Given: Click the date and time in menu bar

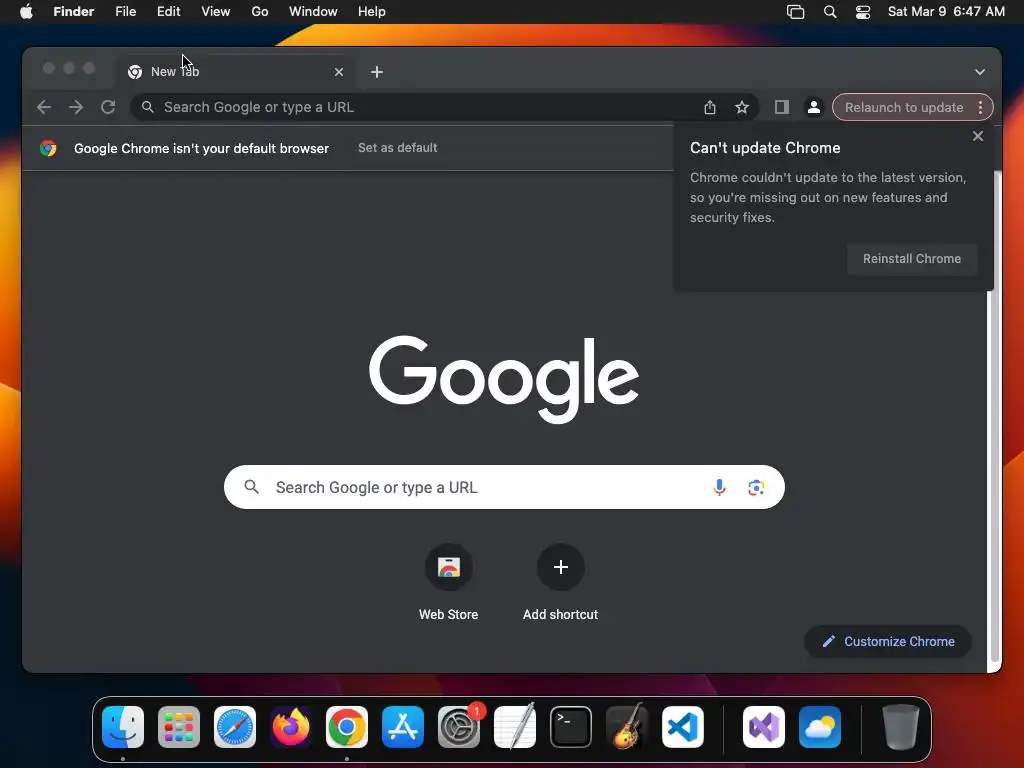Looking at the screenshot, I should point(946,12).
